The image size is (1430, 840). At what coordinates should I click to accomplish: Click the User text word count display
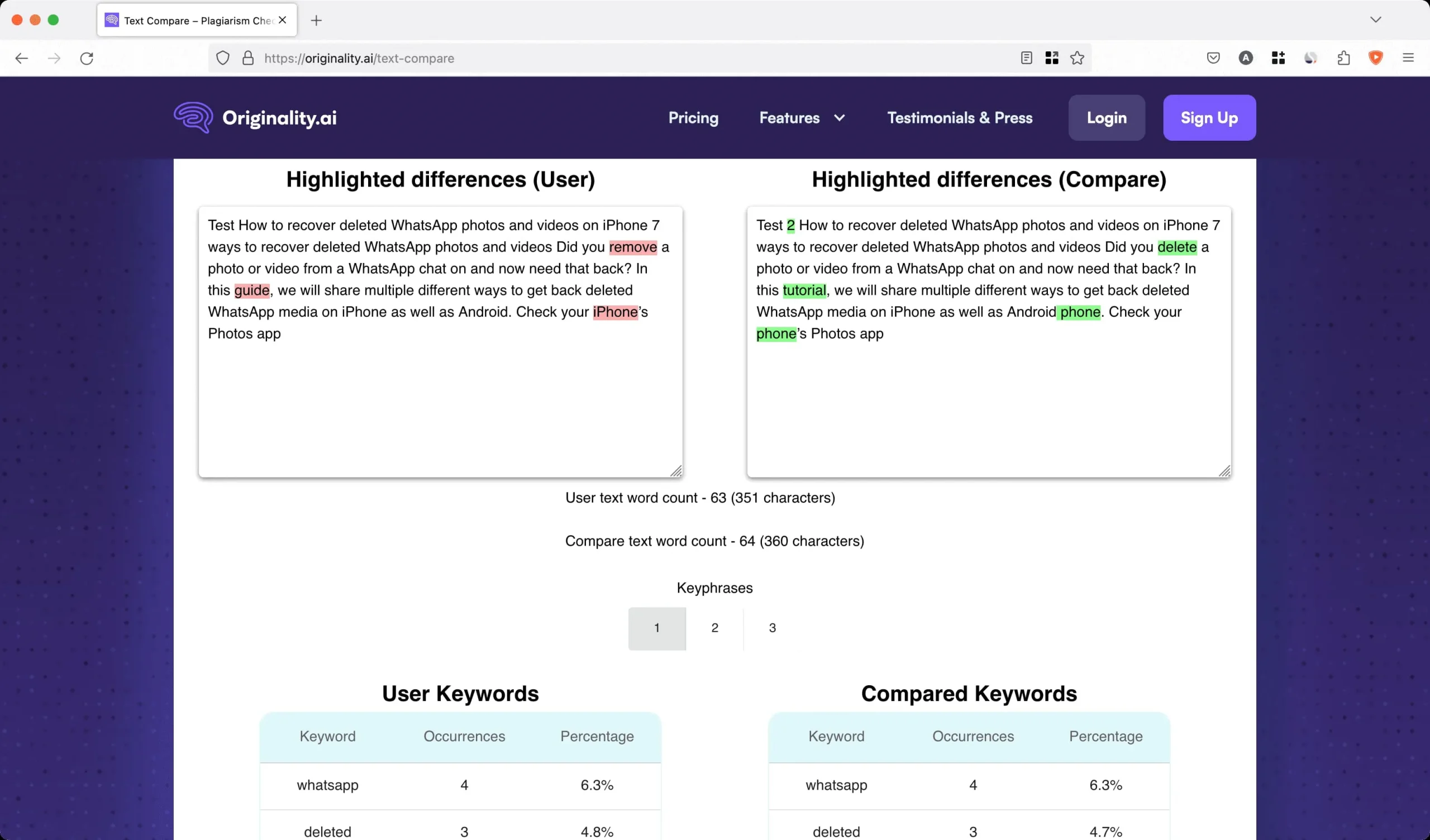pos(700,497)
